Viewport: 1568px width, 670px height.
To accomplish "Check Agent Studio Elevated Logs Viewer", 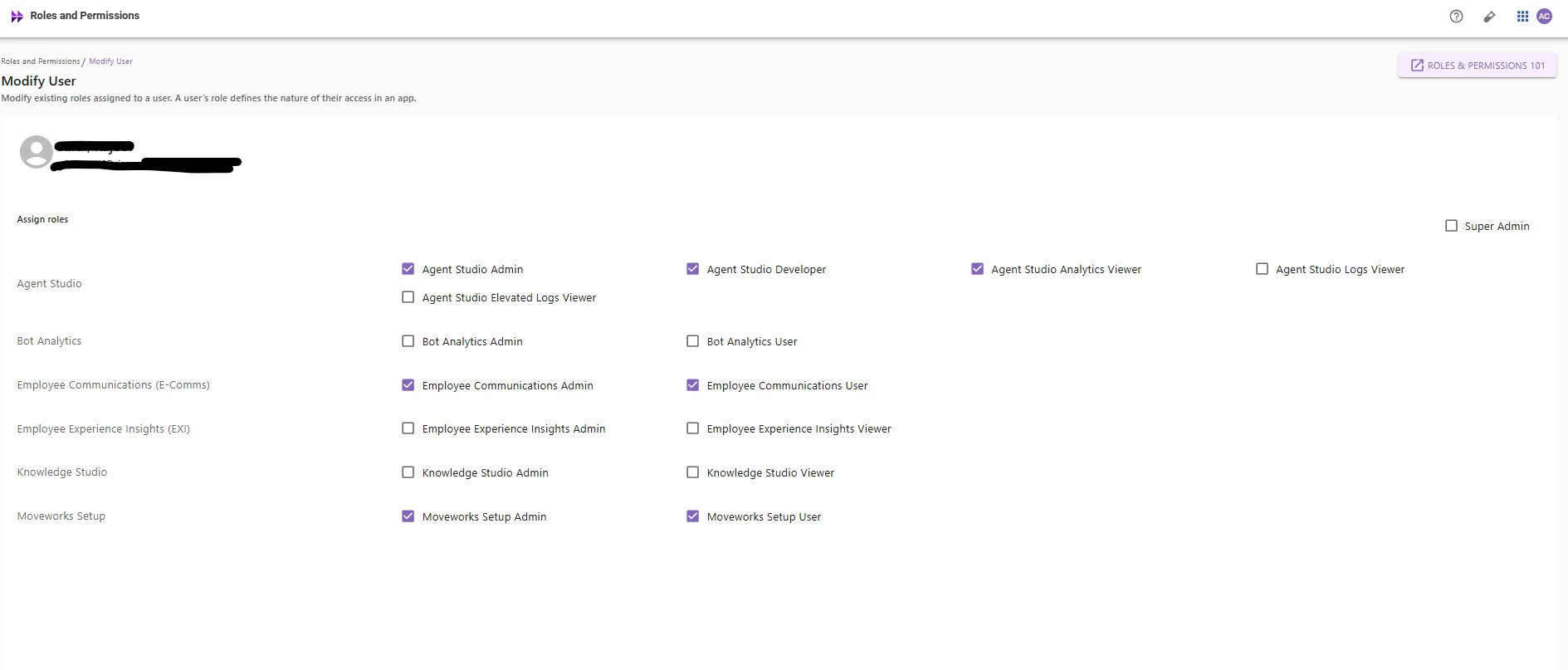I will (x=408, y=297).
